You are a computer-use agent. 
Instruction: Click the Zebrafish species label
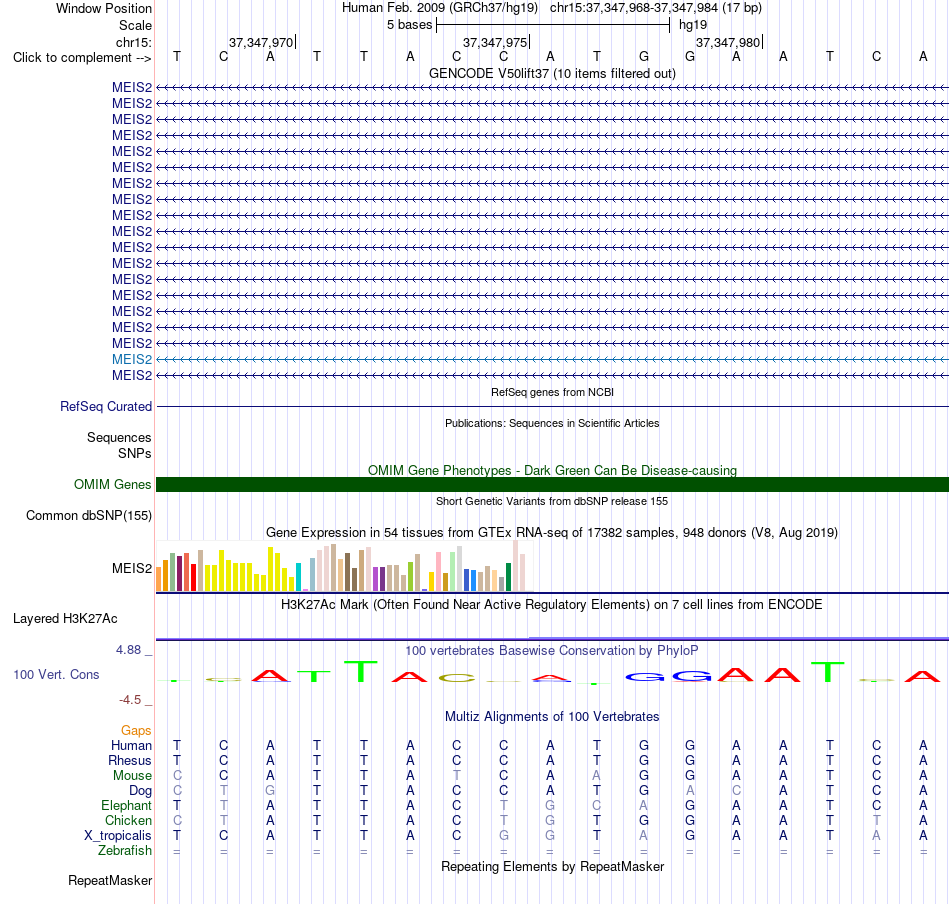coord(125,851)
